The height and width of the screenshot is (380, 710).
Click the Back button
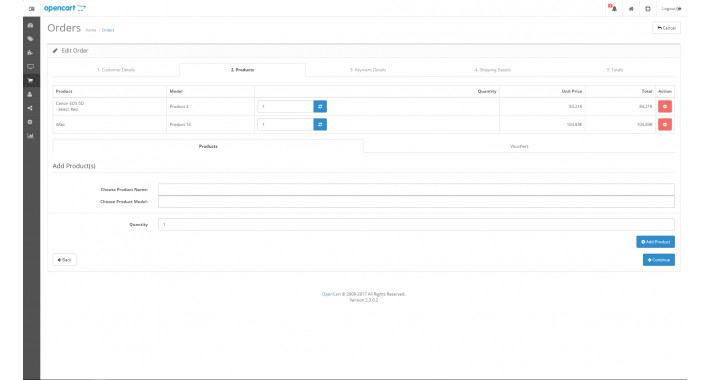(x=64, y=260)
